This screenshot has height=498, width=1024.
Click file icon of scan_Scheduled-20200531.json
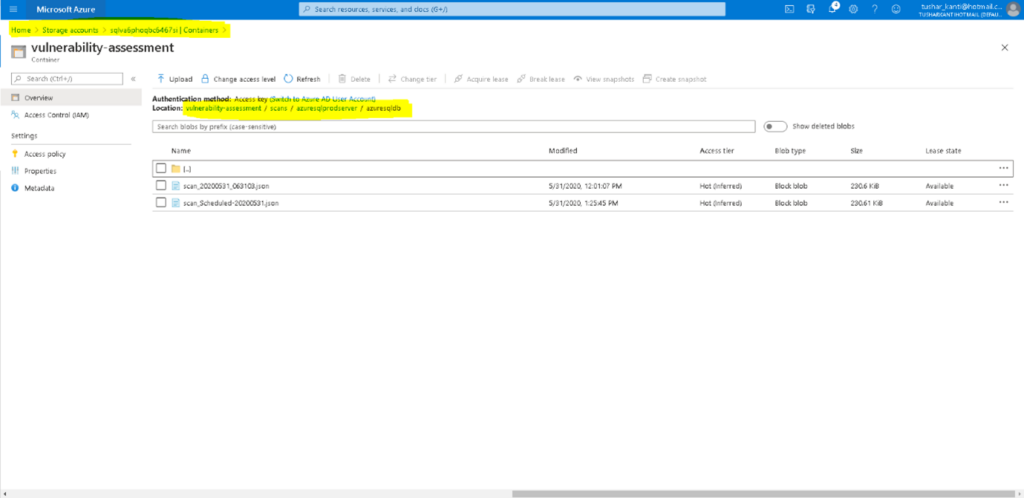click(x=176, y=203)
